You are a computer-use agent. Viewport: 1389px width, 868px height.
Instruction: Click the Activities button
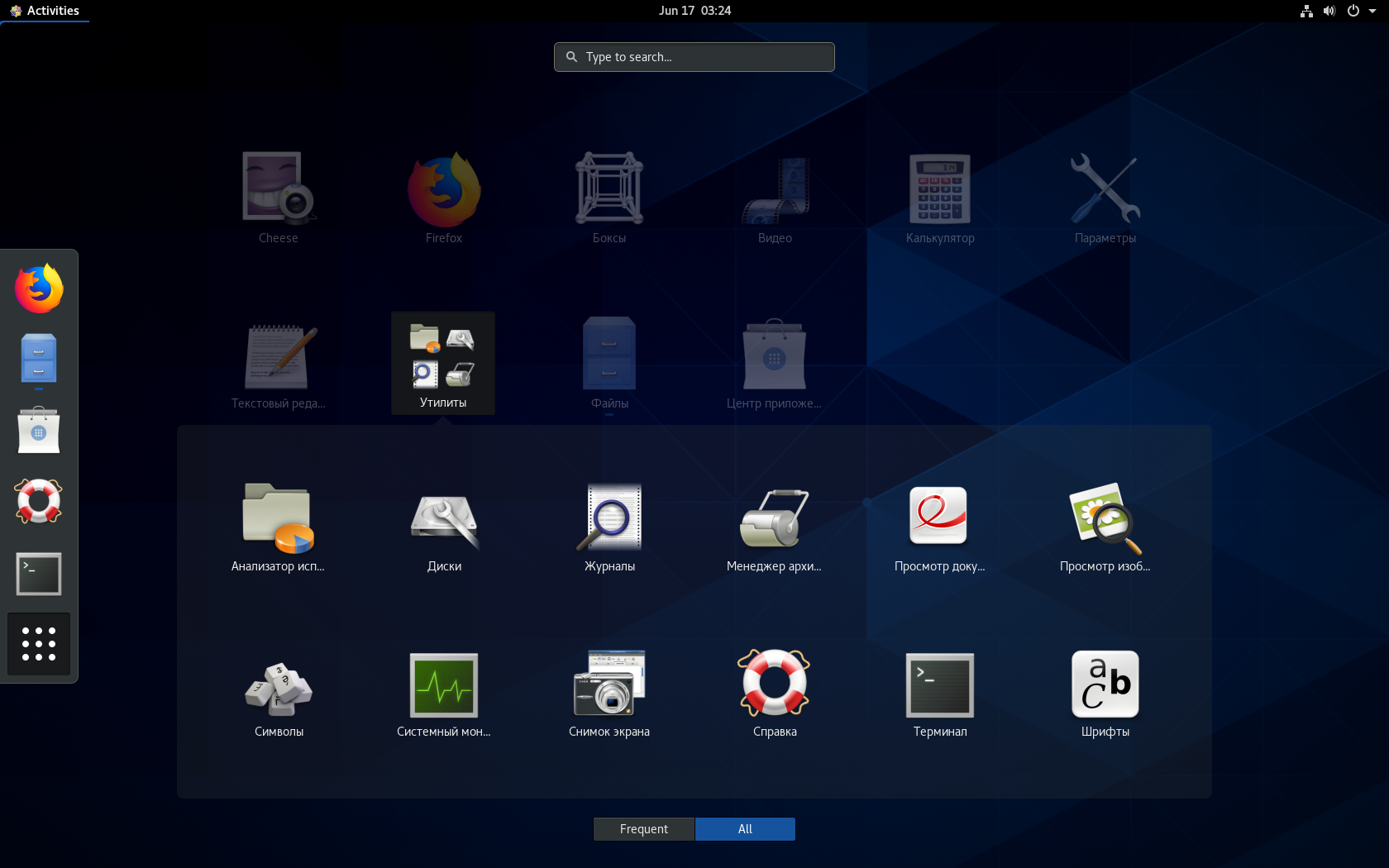tap(45, 11)
